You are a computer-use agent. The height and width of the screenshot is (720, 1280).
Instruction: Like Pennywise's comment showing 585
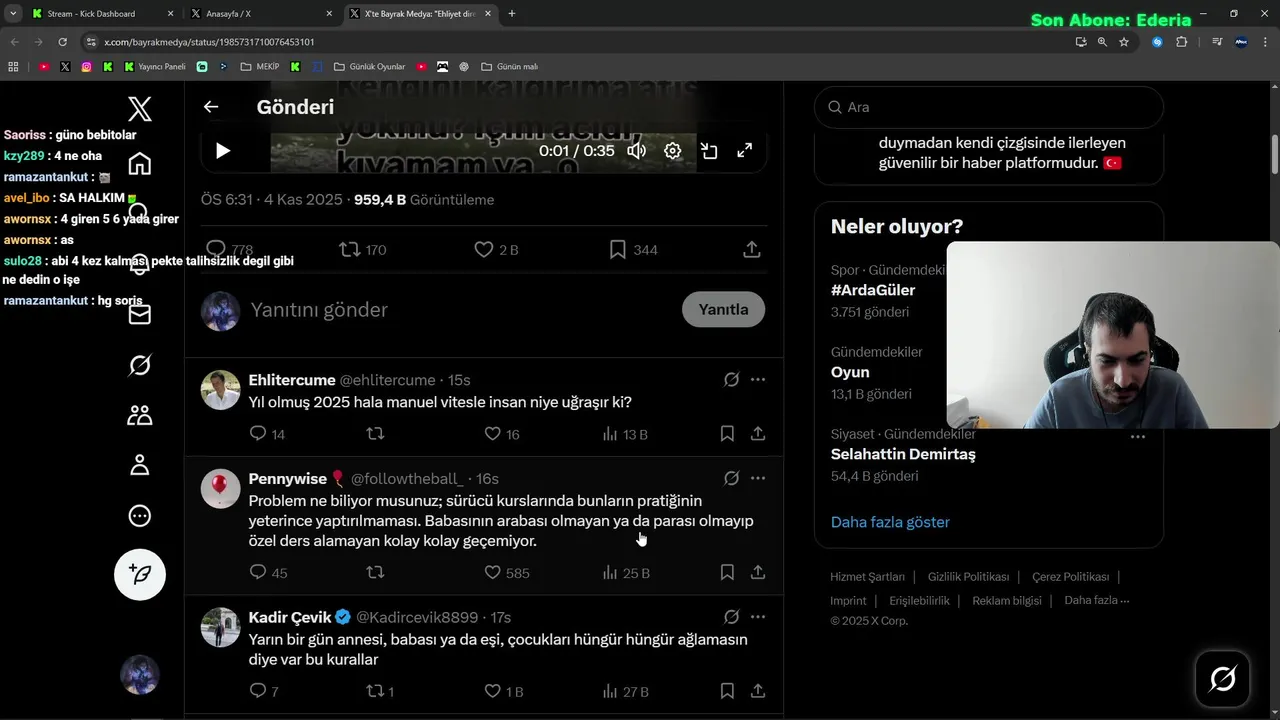506,573
